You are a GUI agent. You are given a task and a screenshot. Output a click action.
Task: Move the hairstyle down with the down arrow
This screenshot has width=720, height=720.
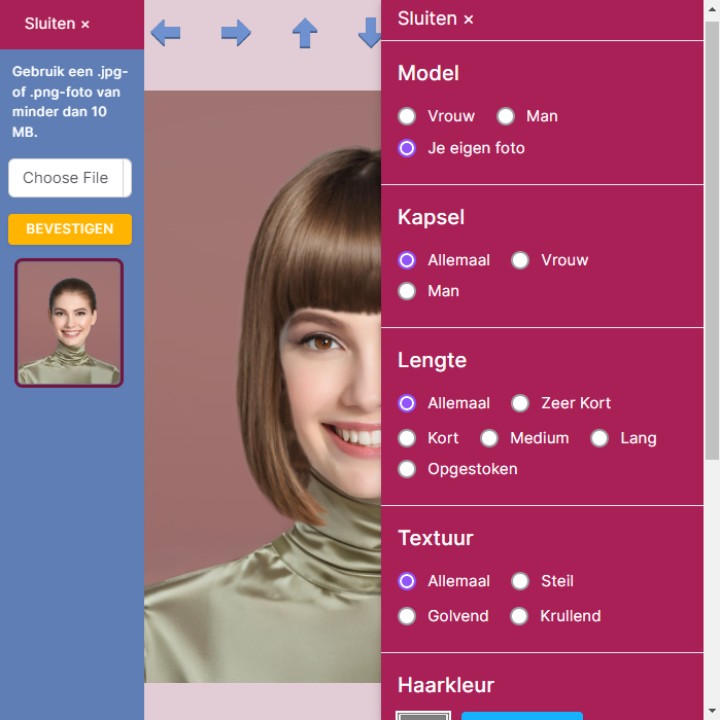370,33
